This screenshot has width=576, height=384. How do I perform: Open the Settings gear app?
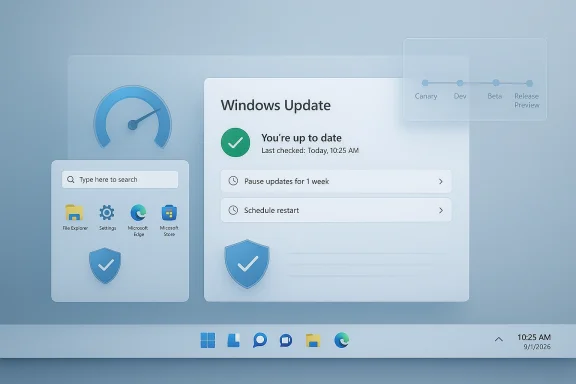[x=107, y=213]
